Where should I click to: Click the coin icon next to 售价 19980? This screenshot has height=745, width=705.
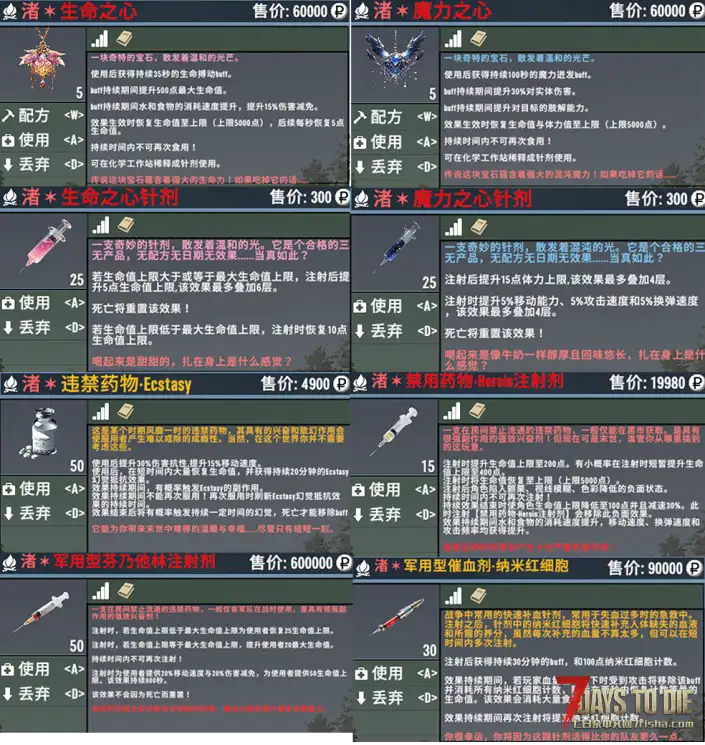click(696, 382)
